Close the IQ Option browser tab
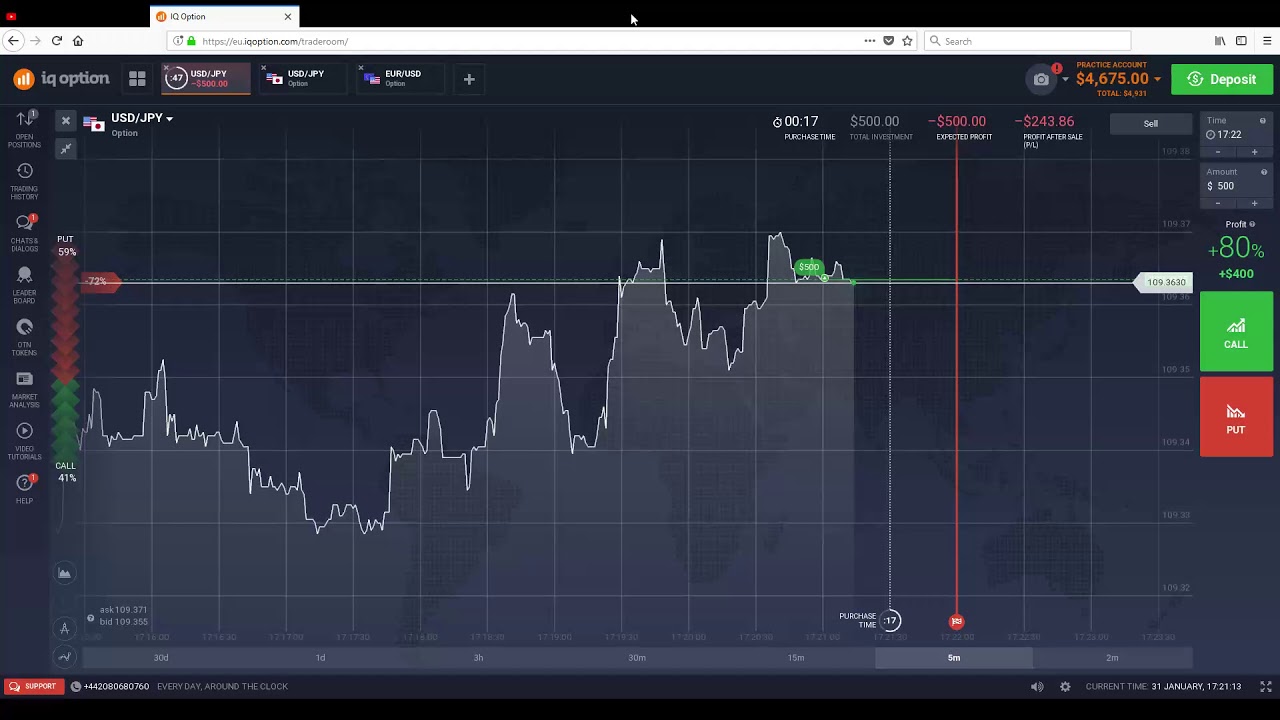Viewport: 1280px width, 720px height. tap(288, 16)
